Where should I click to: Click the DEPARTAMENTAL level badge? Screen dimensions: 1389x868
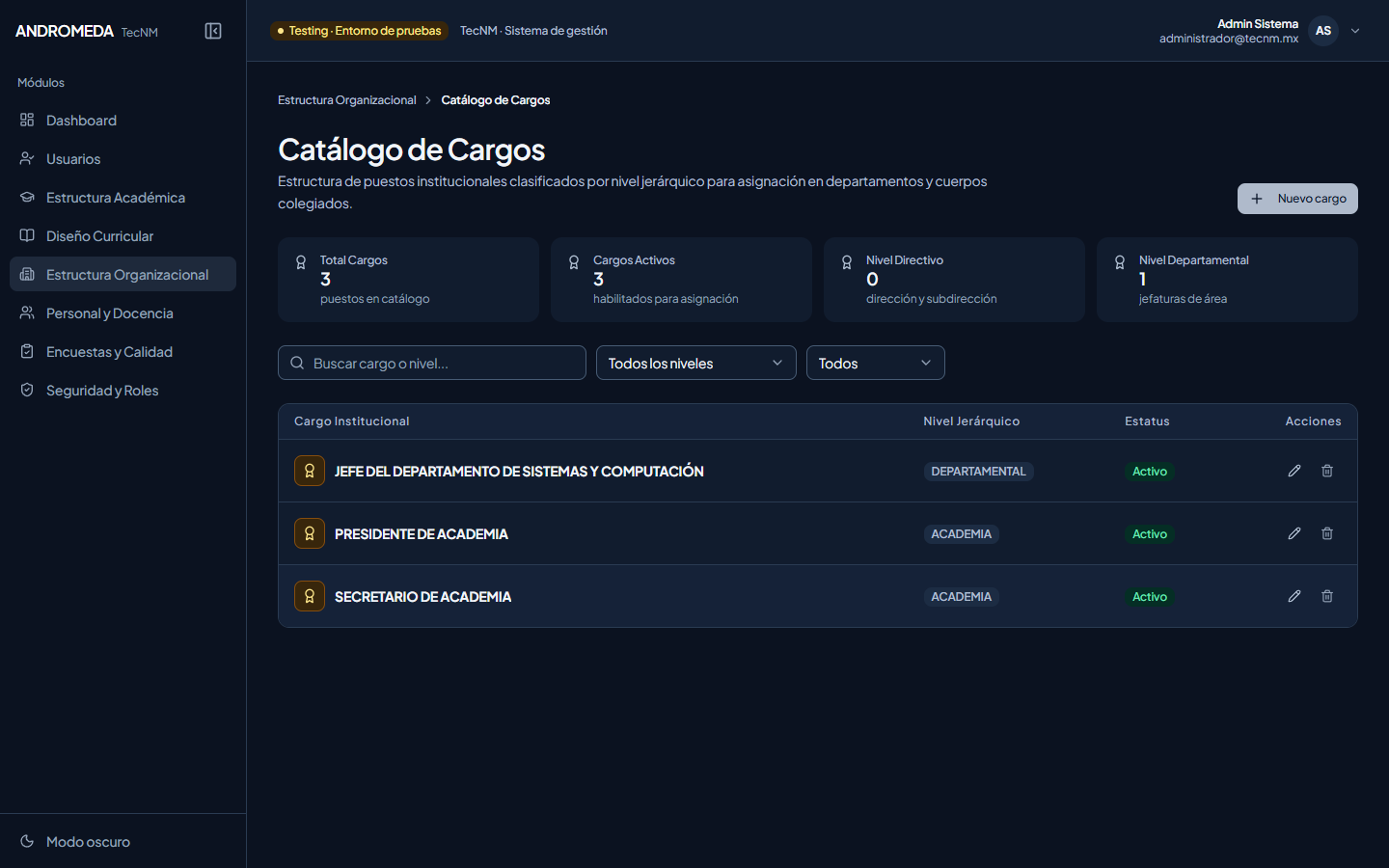pos(978,472)
